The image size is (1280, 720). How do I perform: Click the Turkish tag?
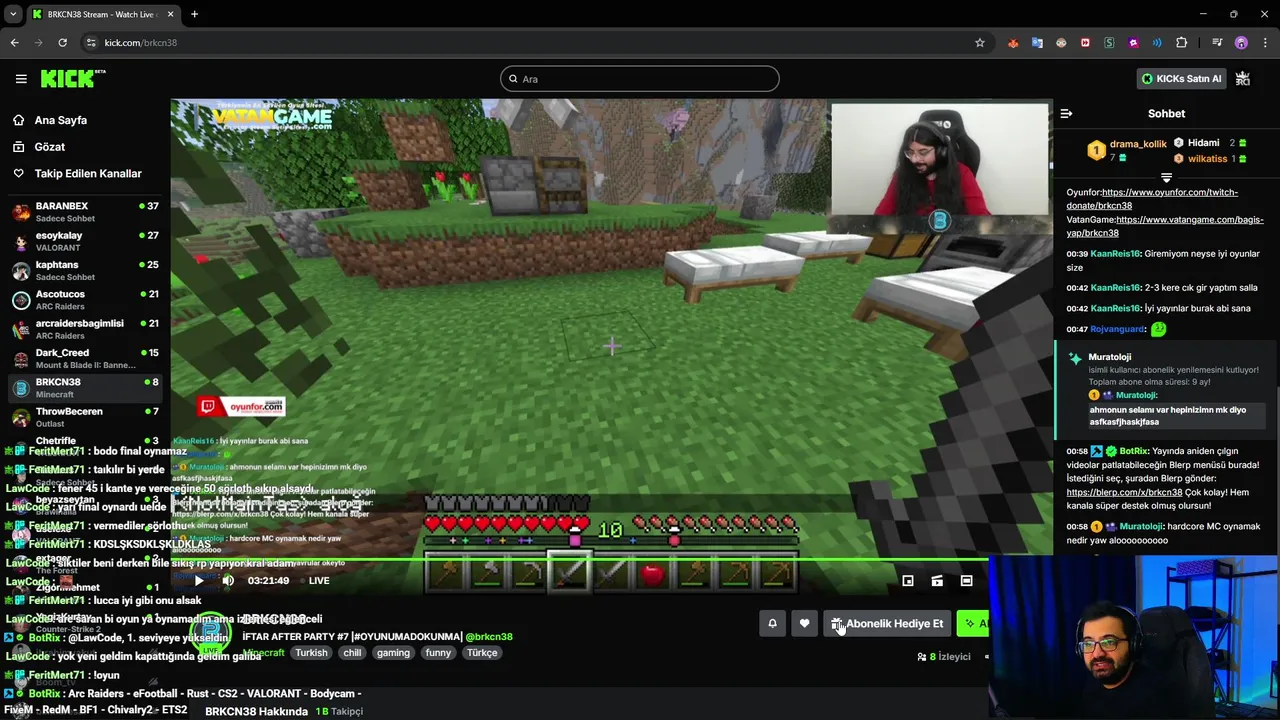pos(311,653)
